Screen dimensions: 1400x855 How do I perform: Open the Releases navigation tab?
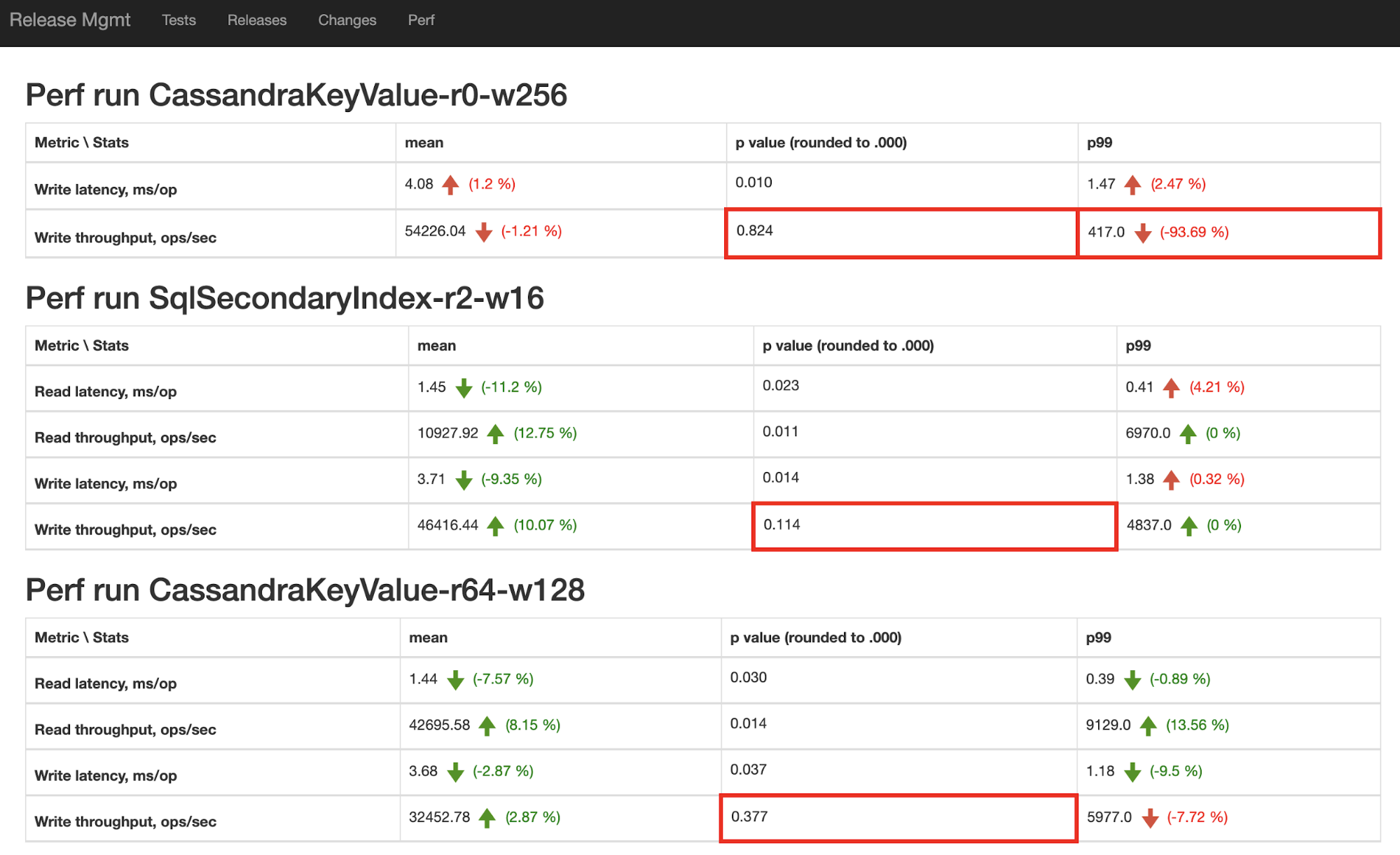pyautogui.click(x=257, y=20)
